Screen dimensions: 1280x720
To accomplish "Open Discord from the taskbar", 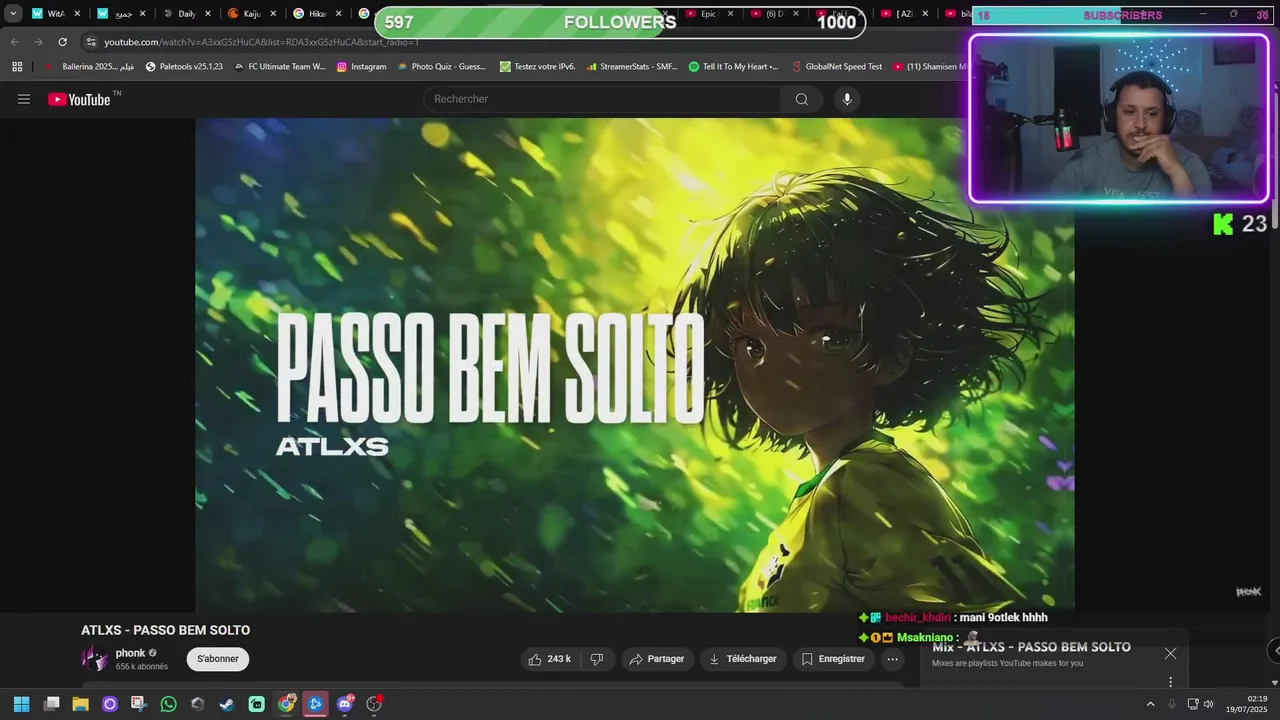I will tap(345, 704).
